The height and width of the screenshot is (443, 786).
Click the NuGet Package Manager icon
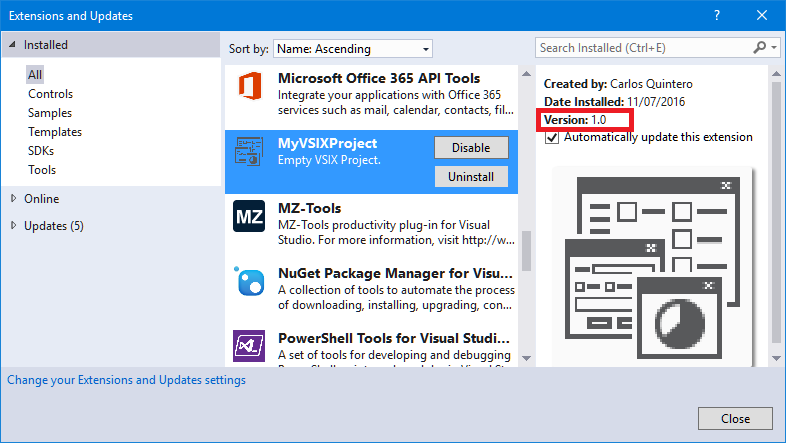tap(249, 281)
